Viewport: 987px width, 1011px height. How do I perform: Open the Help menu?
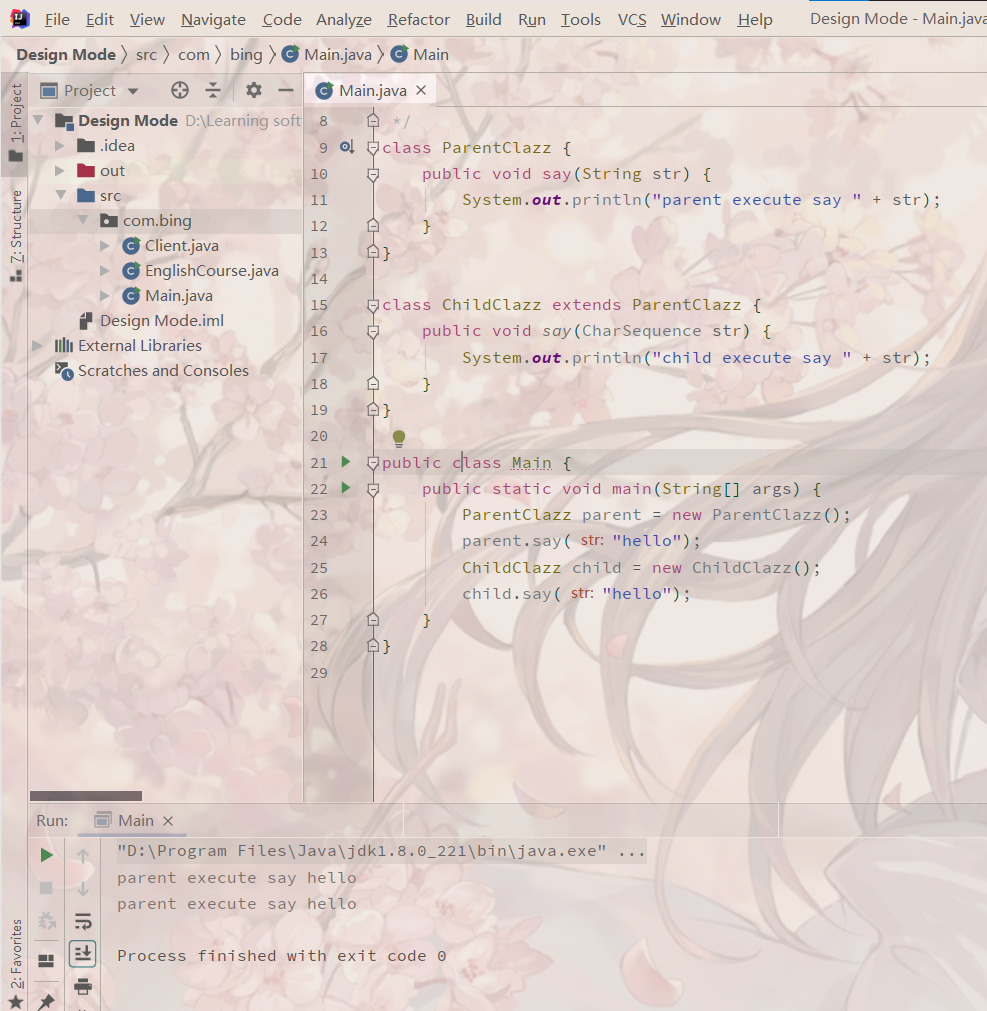coord(755,20)
